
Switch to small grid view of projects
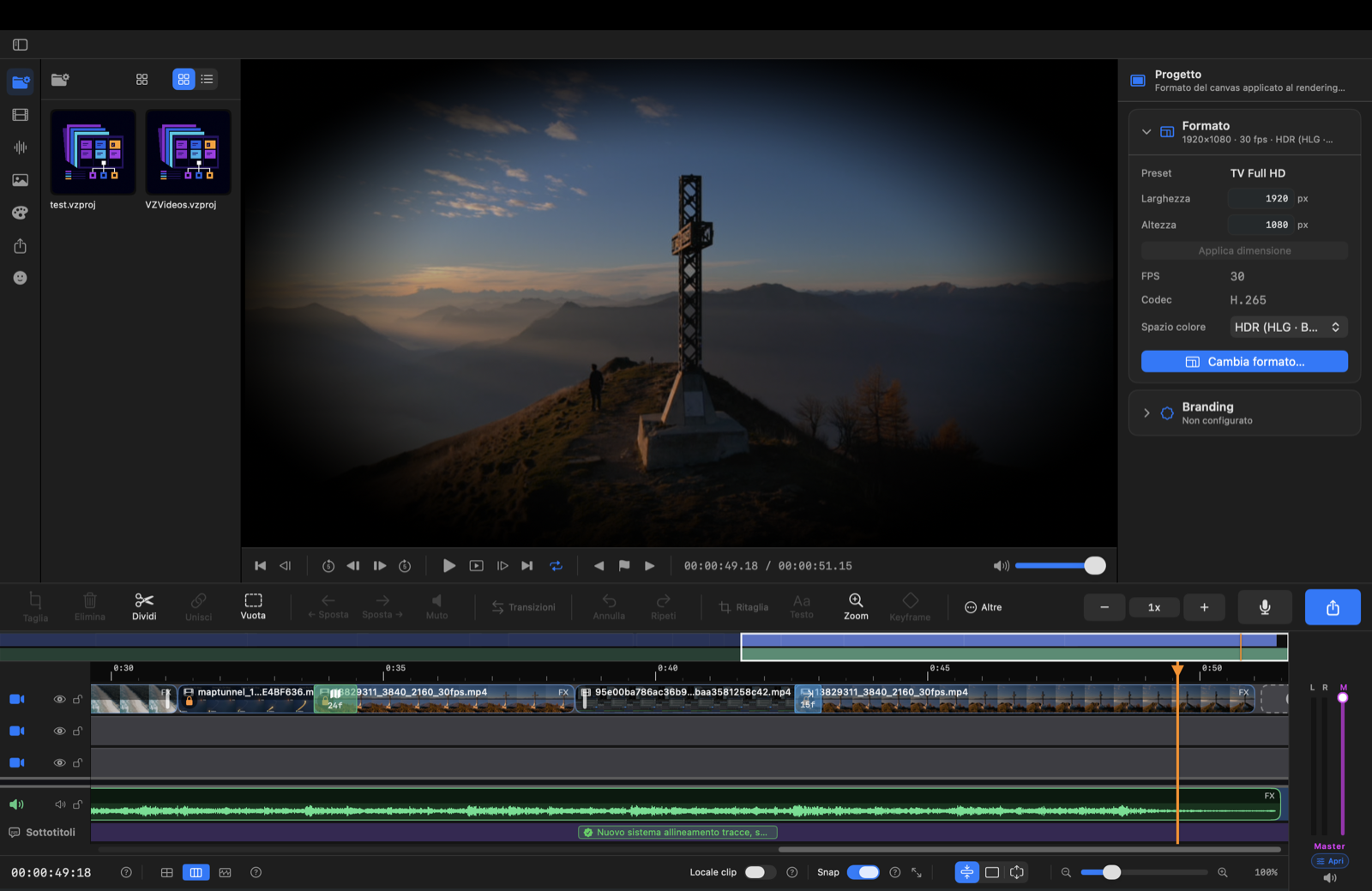[x=142, y=79]
